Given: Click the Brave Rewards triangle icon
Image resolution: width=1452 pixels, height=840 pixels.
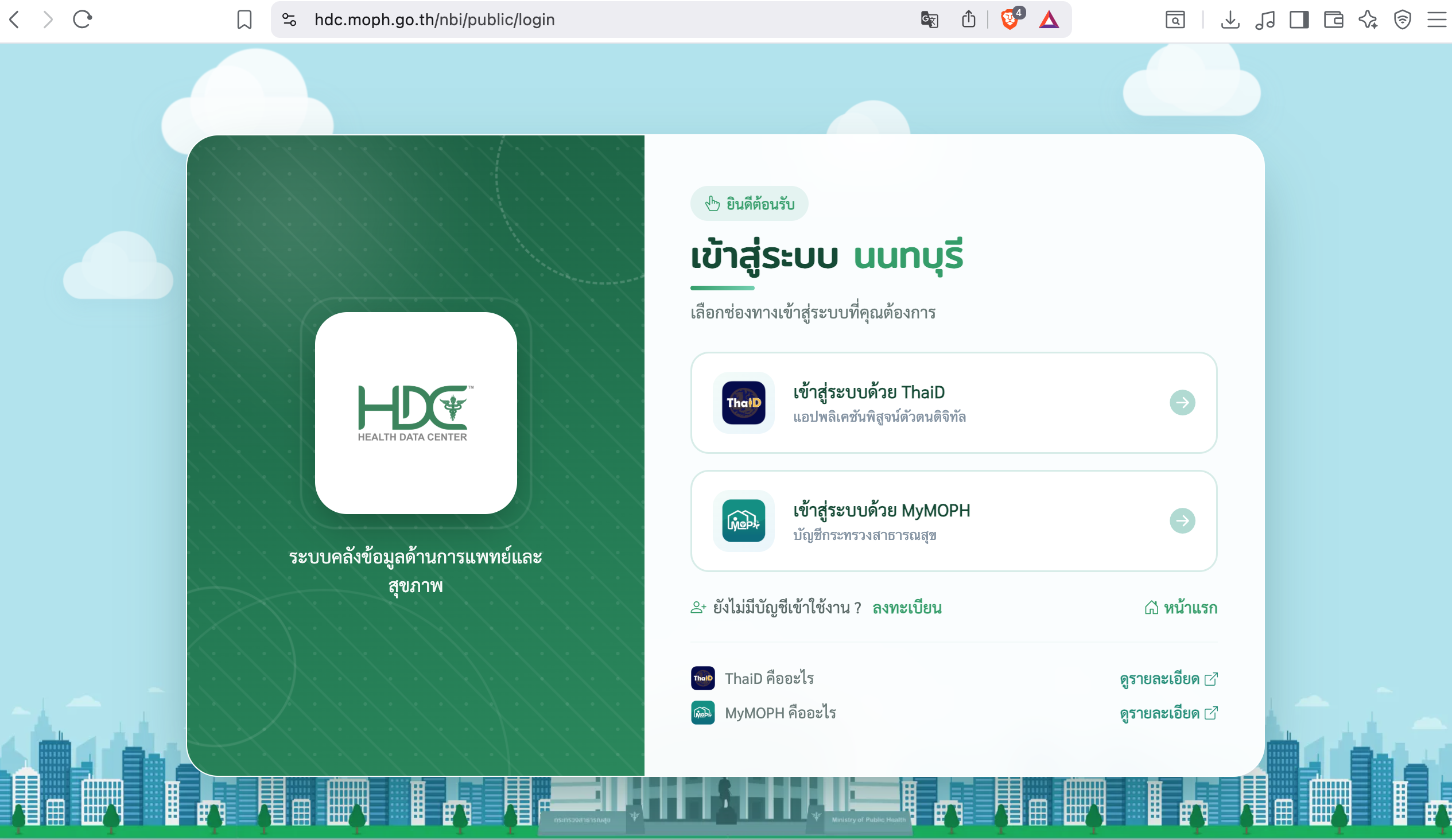Looking at the screenshot, I should pos(1049,20).
